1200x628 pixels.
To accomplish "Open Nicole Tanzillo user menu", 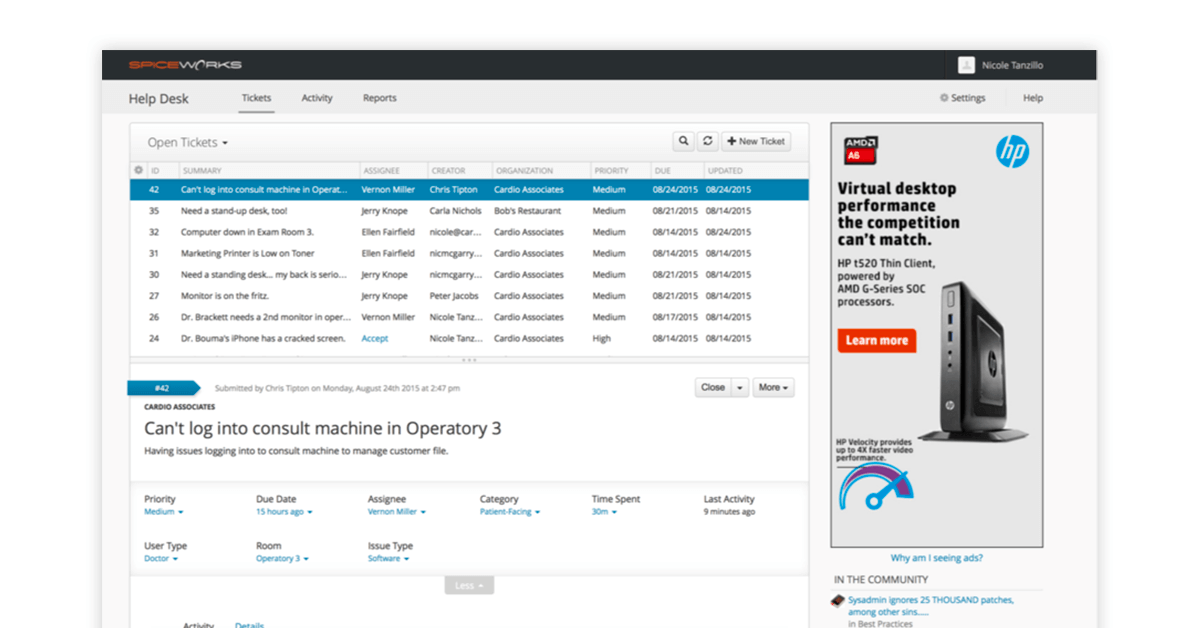I will click(x=1000, y=65).
